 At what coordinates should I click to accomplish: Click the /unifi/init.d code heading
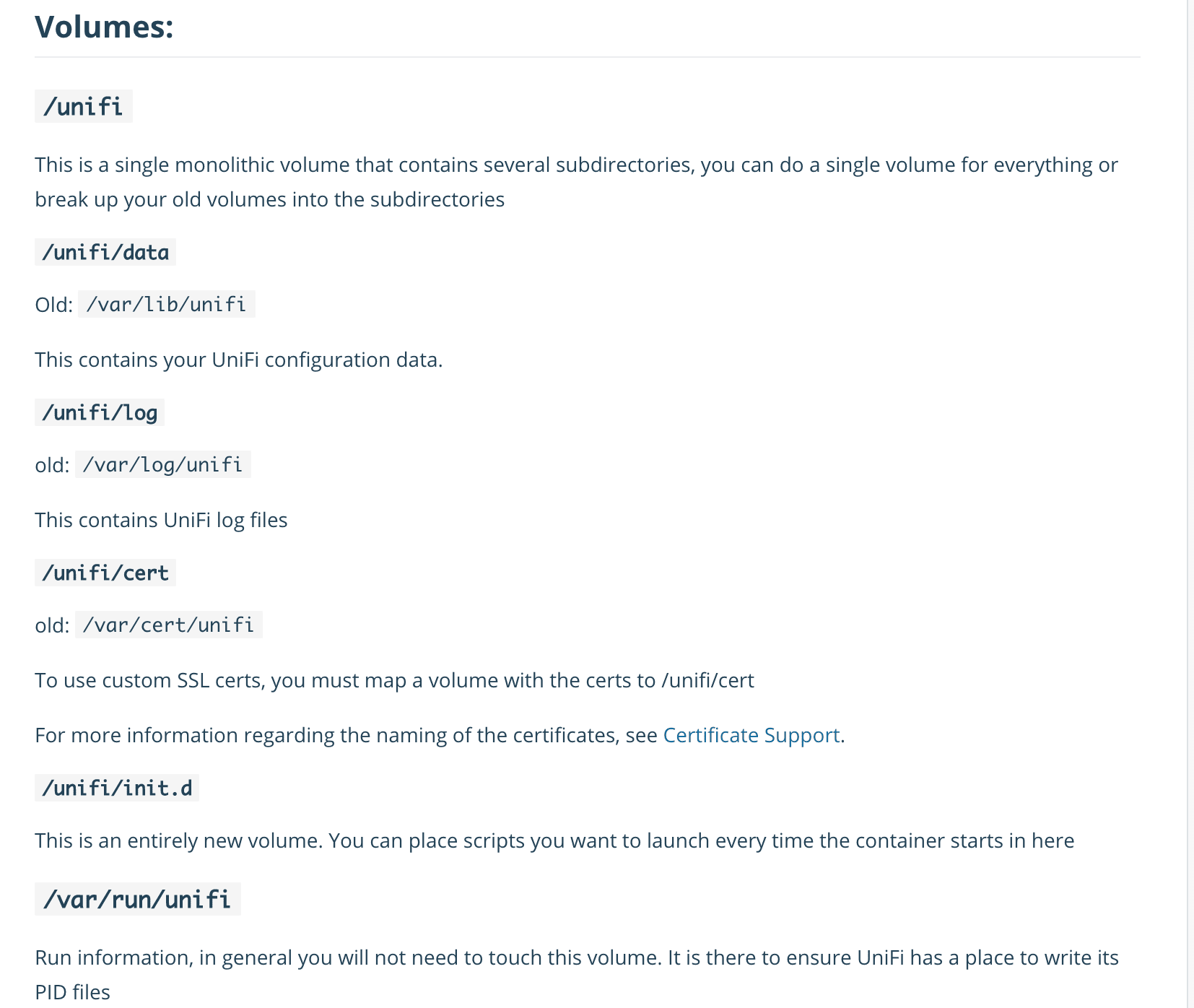pyautogui.click(x=117, y=788)
